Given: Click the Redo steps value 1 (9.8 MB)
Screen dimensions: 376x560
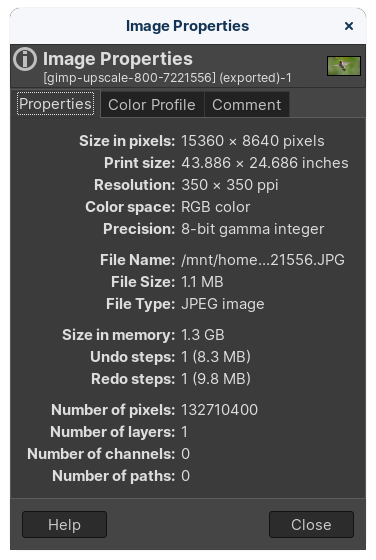Looking at the screenshot, I should (216, 379).
